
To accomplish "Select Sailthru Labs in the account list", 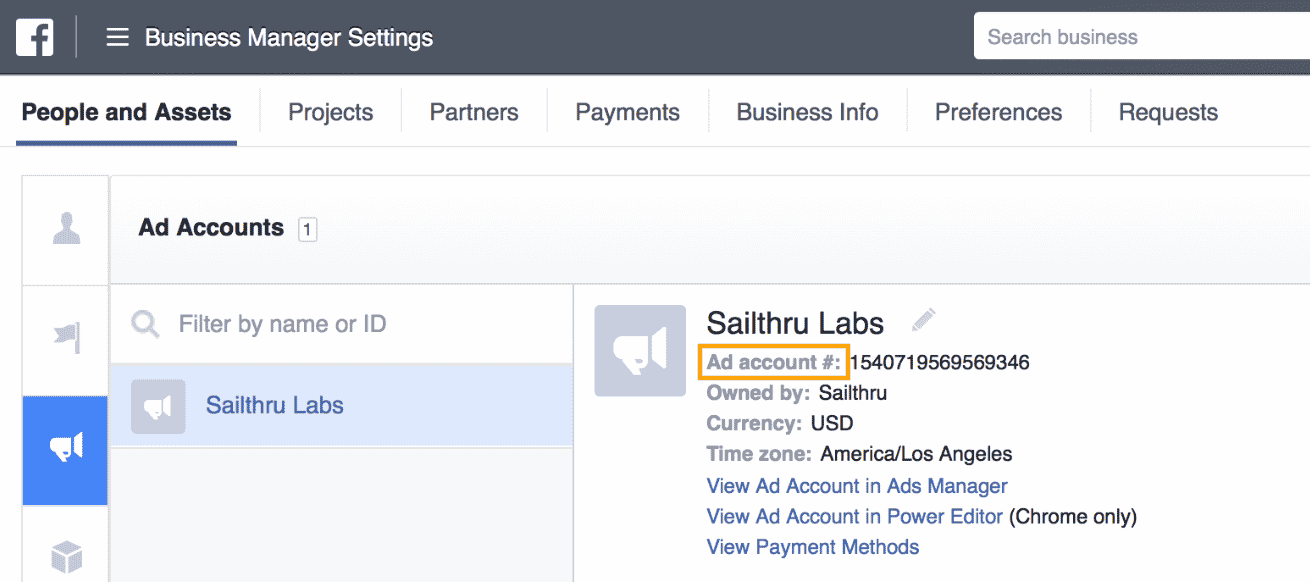I will (274, 405).
